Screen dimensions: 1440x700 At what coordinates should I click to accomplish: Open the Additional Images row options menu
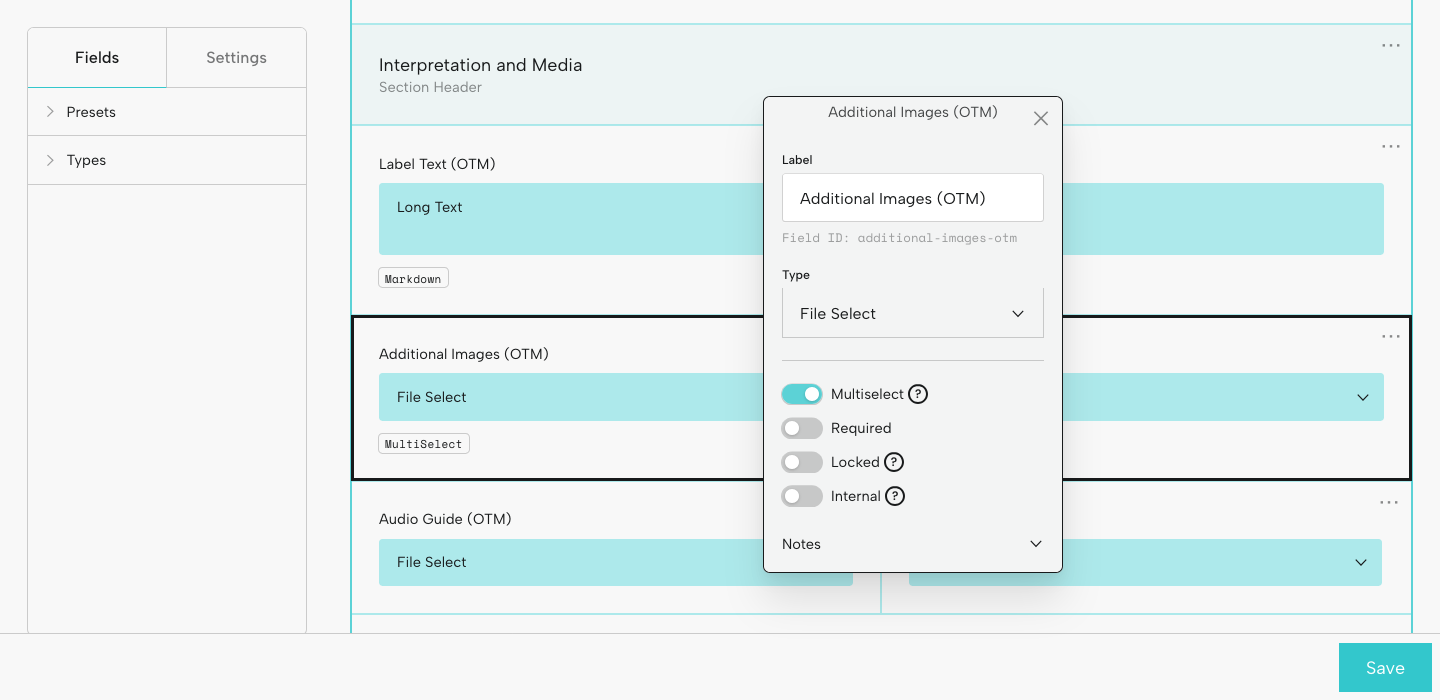click(1390, 337)
